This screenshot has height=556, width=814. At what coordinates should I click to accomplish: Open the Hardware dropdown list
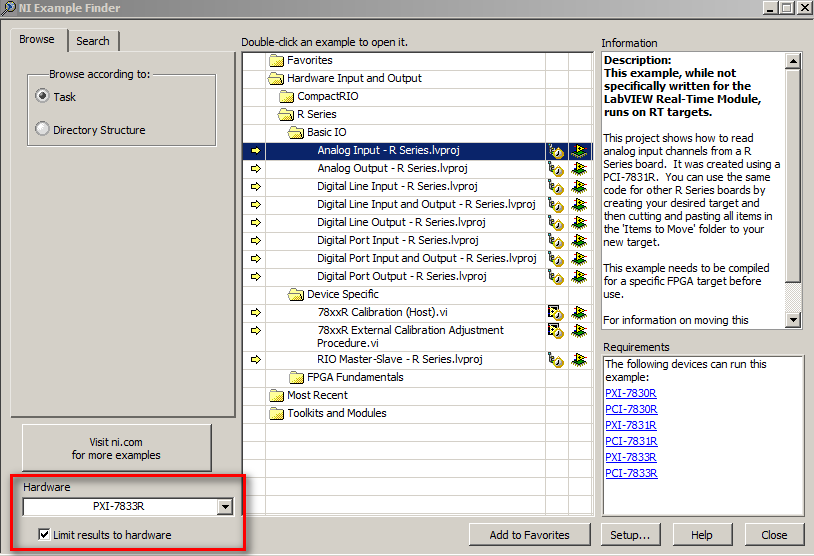coord(225,507)
